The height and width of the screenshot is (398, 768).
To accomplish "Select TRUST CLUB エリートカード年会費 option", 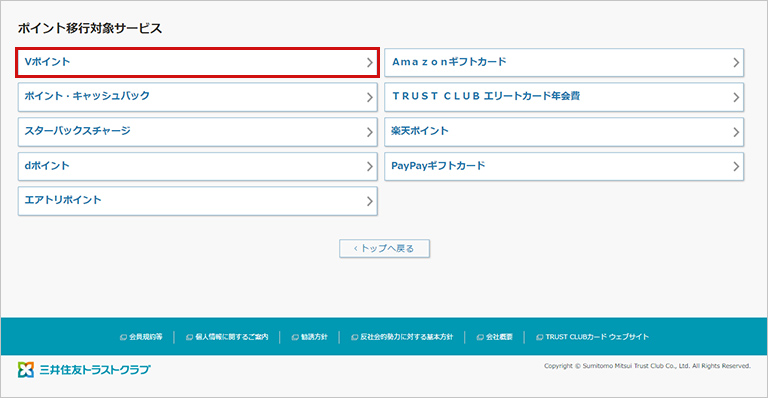I will click(x=564, y=97).
